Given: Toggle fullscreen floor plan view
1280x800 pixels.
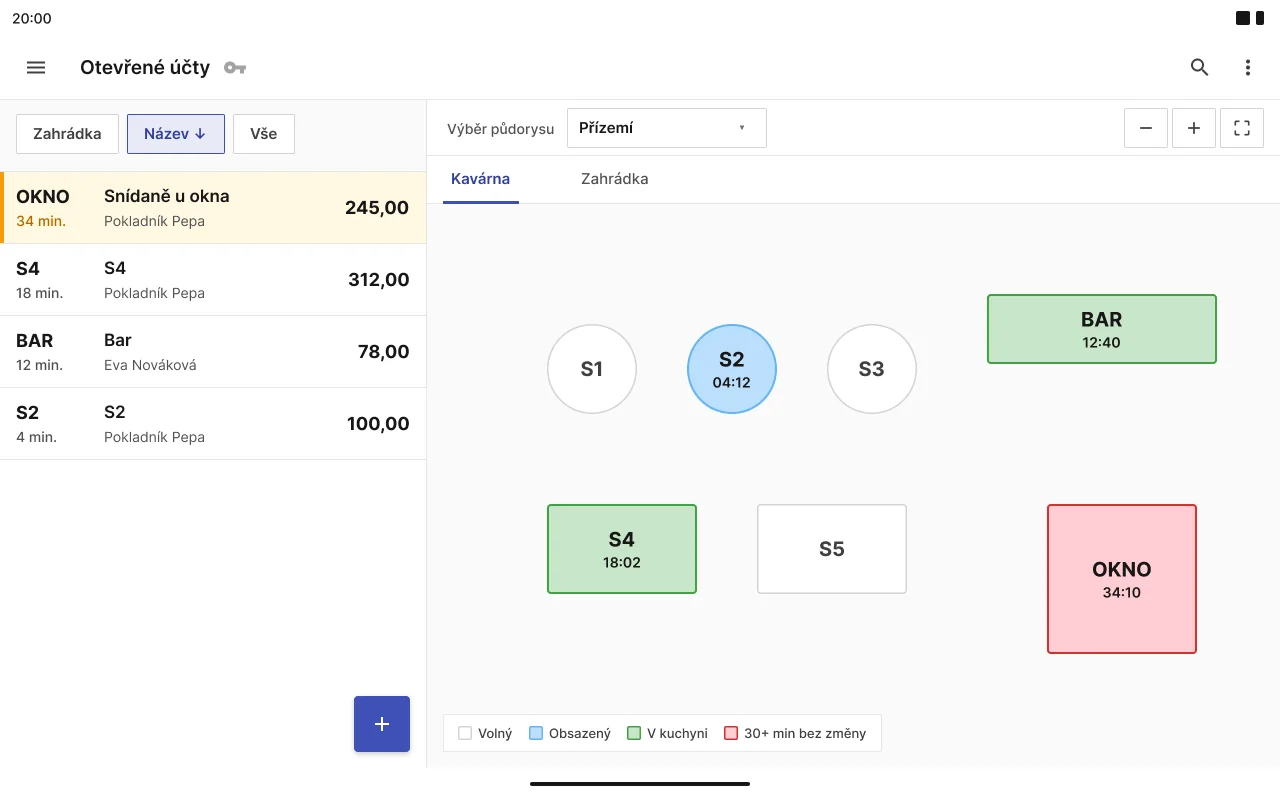Looking at the screenshot, I should (1242, 128).
